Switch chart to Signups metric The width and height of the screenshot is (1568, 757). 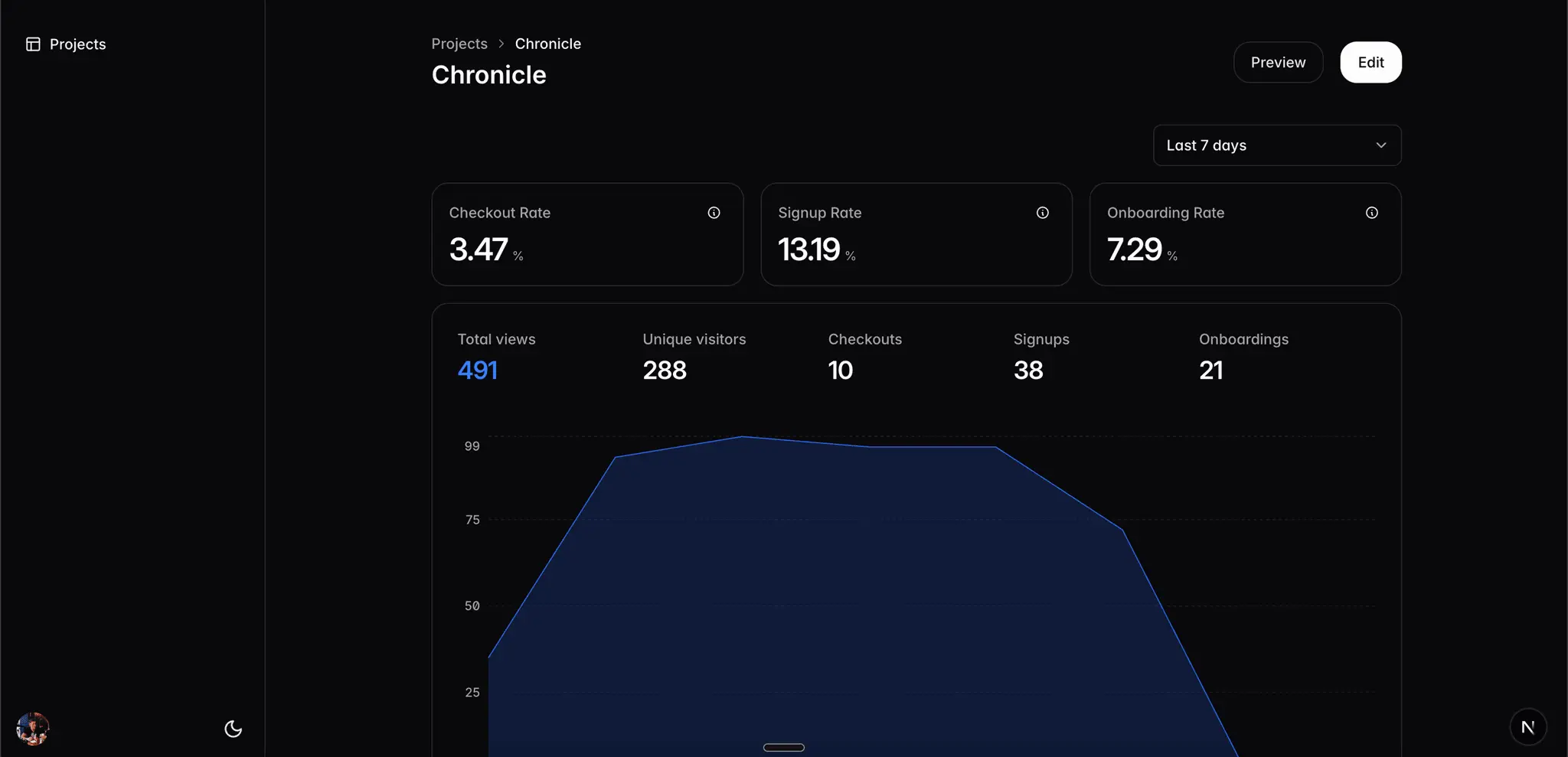point(1041,357)
